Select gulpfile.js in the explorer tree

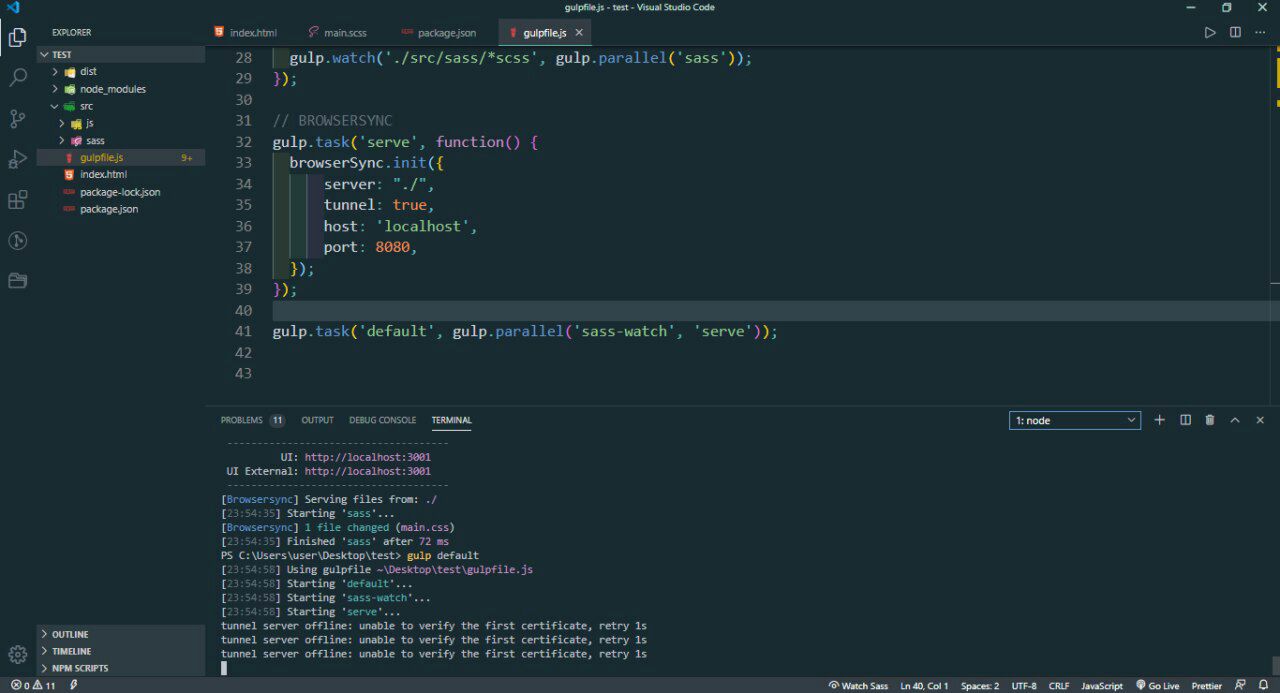(121, 157)
